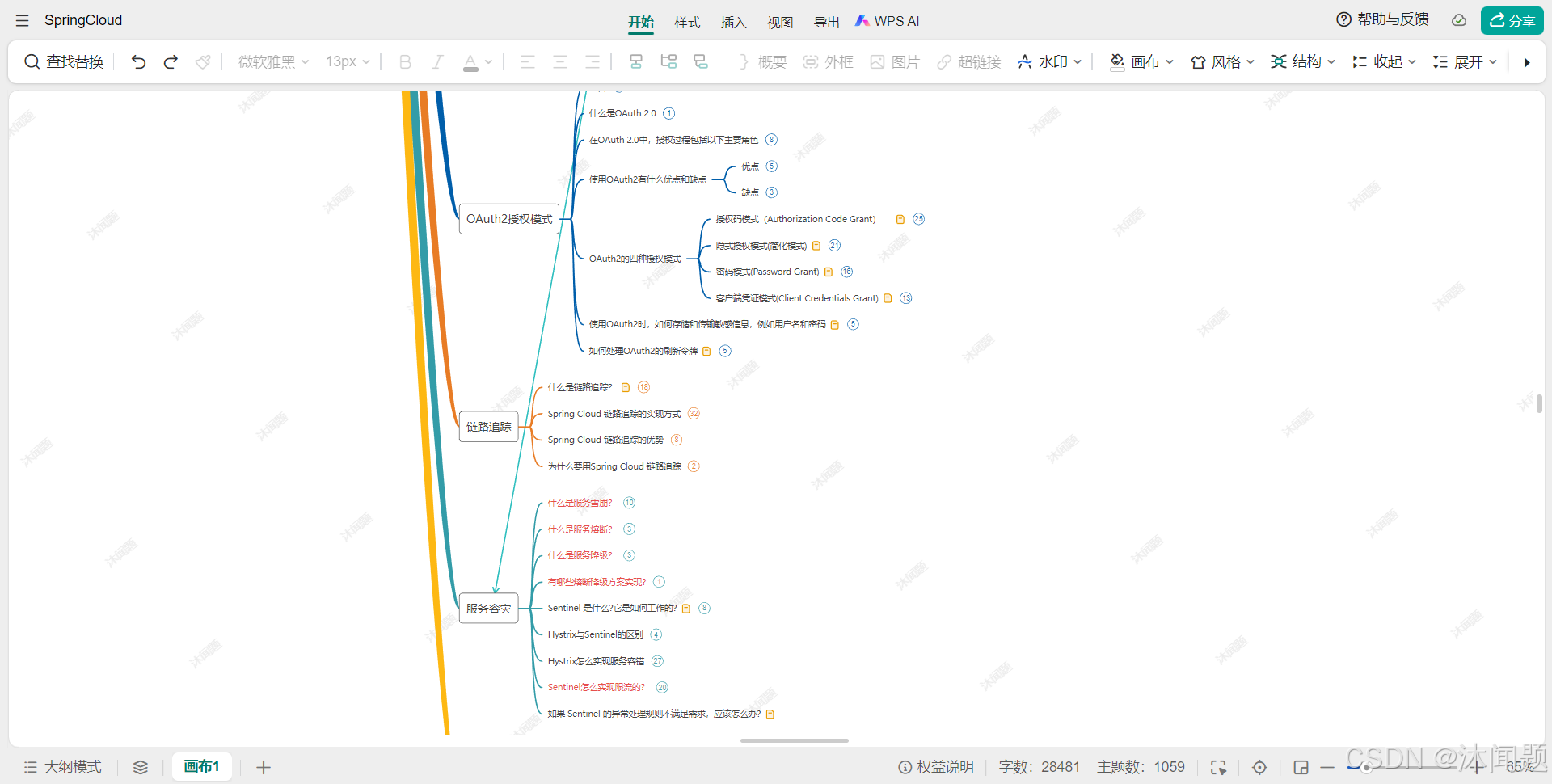Open 帮助与反馈 help and feedback
This screenshot has height=784, width=1552.
pyautogui.click(x=1382, y=19)
